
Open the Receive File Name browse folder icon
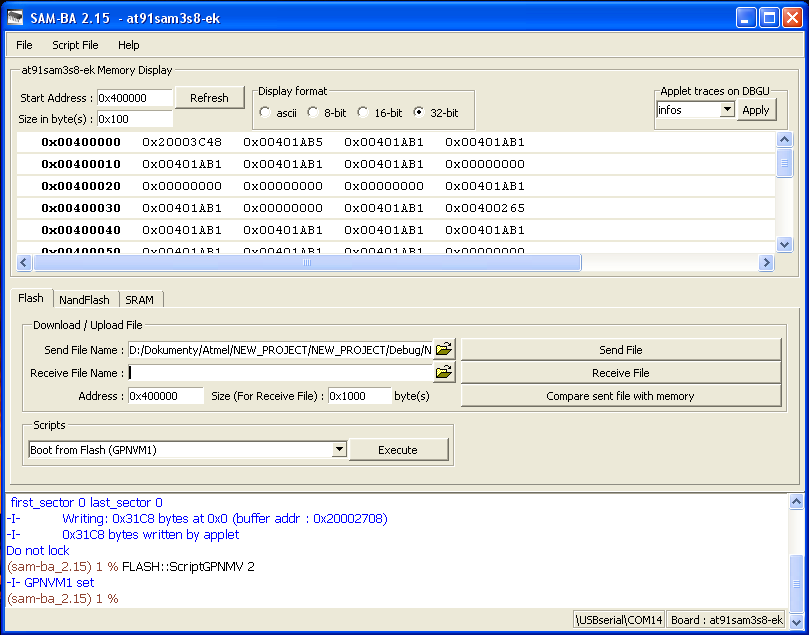point(444,372)
